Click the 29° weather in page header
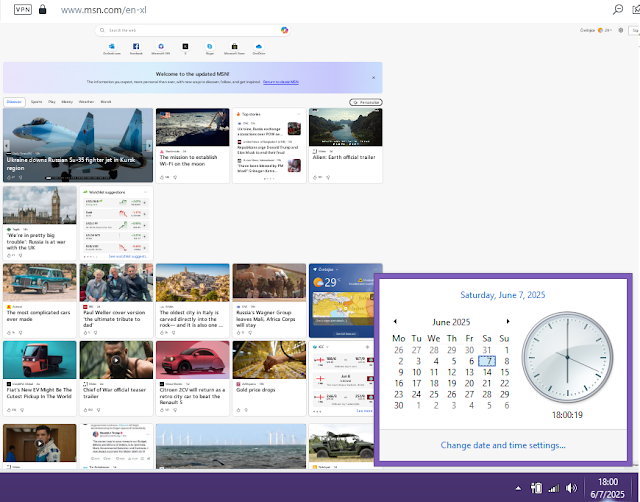This screenshot has width=640, height=502. pos(604,30)
